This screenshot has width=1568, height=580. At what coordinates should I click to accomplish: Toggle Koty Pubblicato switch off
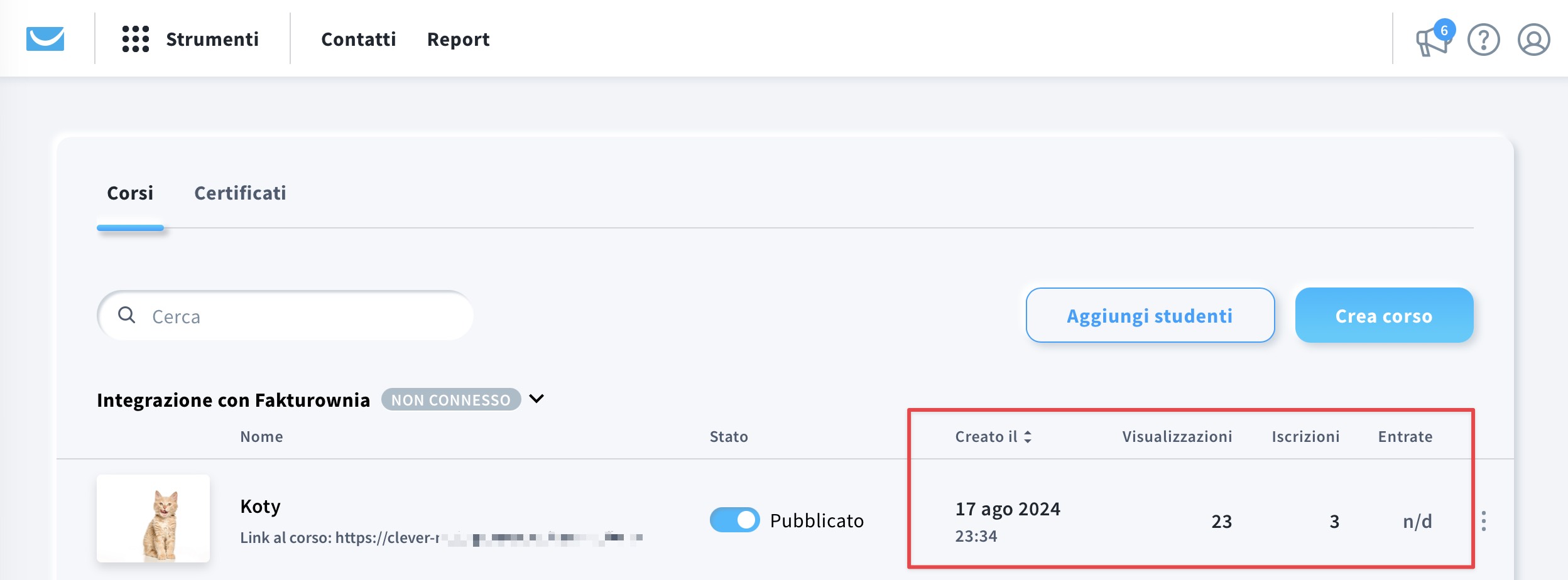734,520
